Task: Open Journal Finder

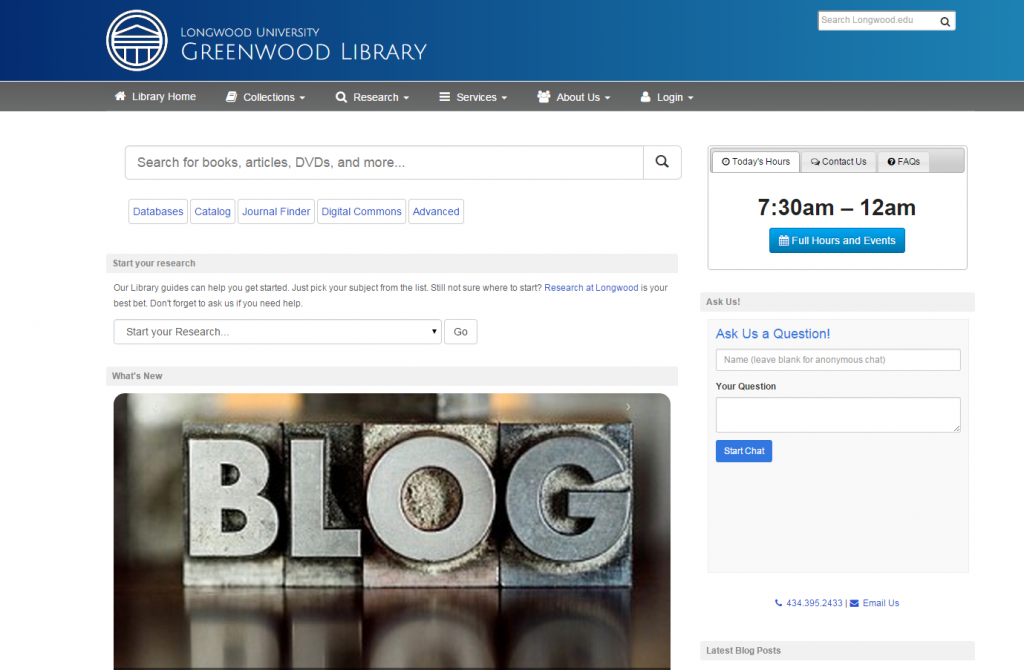Action: tap(276, 212)
